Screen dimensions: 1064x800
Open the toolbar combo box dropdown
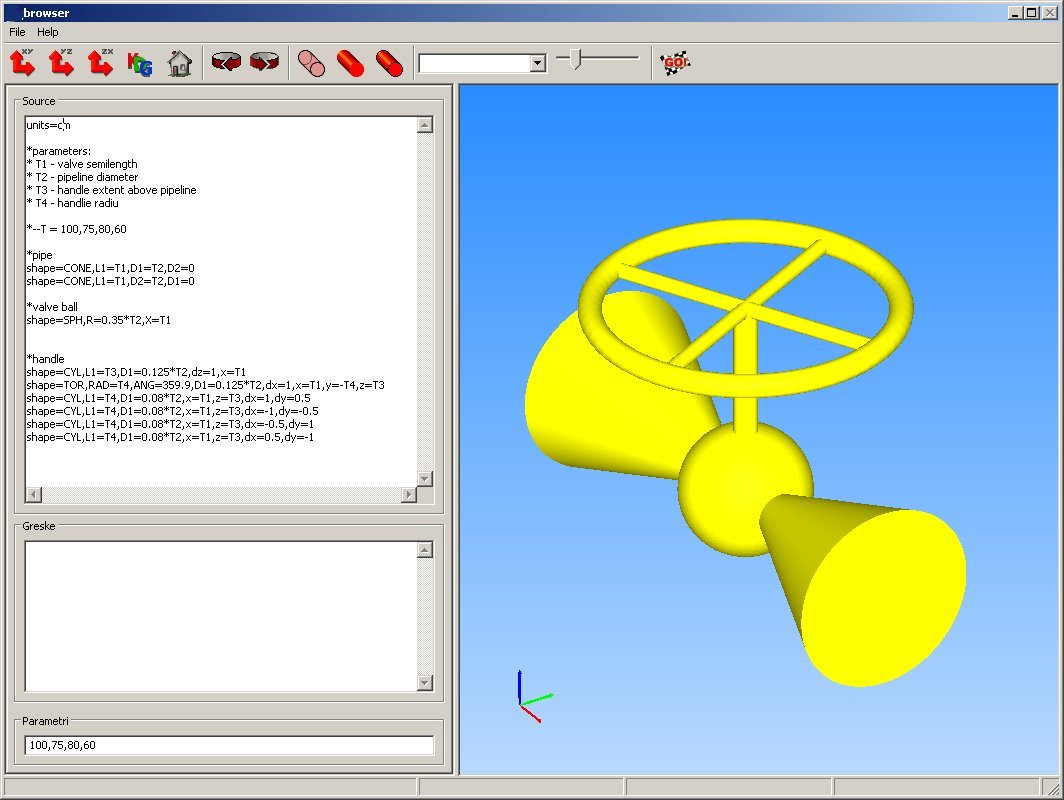coord(537,63)
